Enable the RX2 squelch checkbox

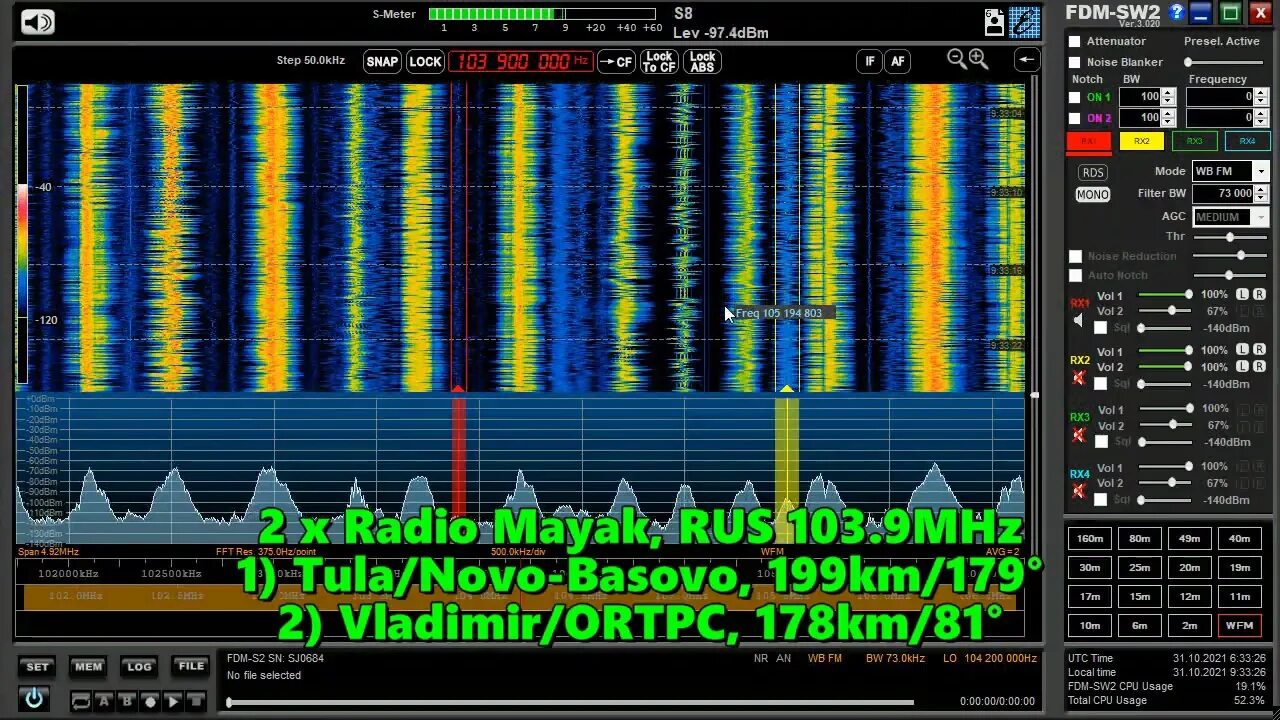click(1101, 383)
